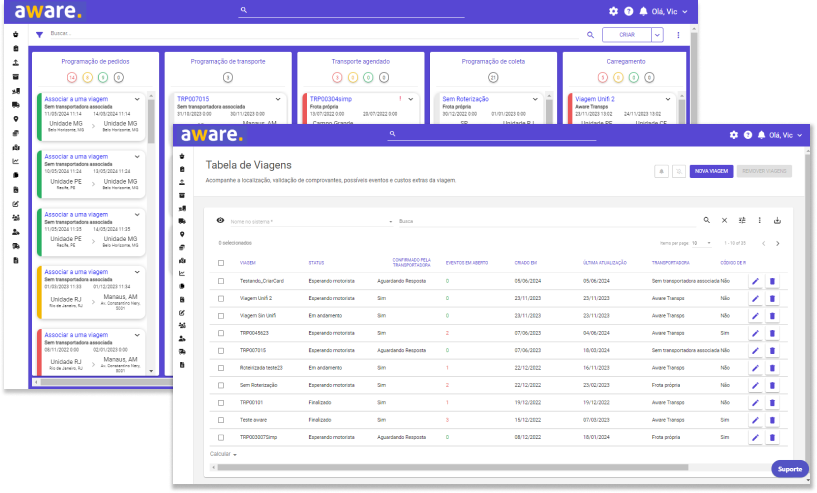This screenshot has height=493, width=817.
Task: Click the horizontal scrollbar below the trips table
Action: [452, 467]
